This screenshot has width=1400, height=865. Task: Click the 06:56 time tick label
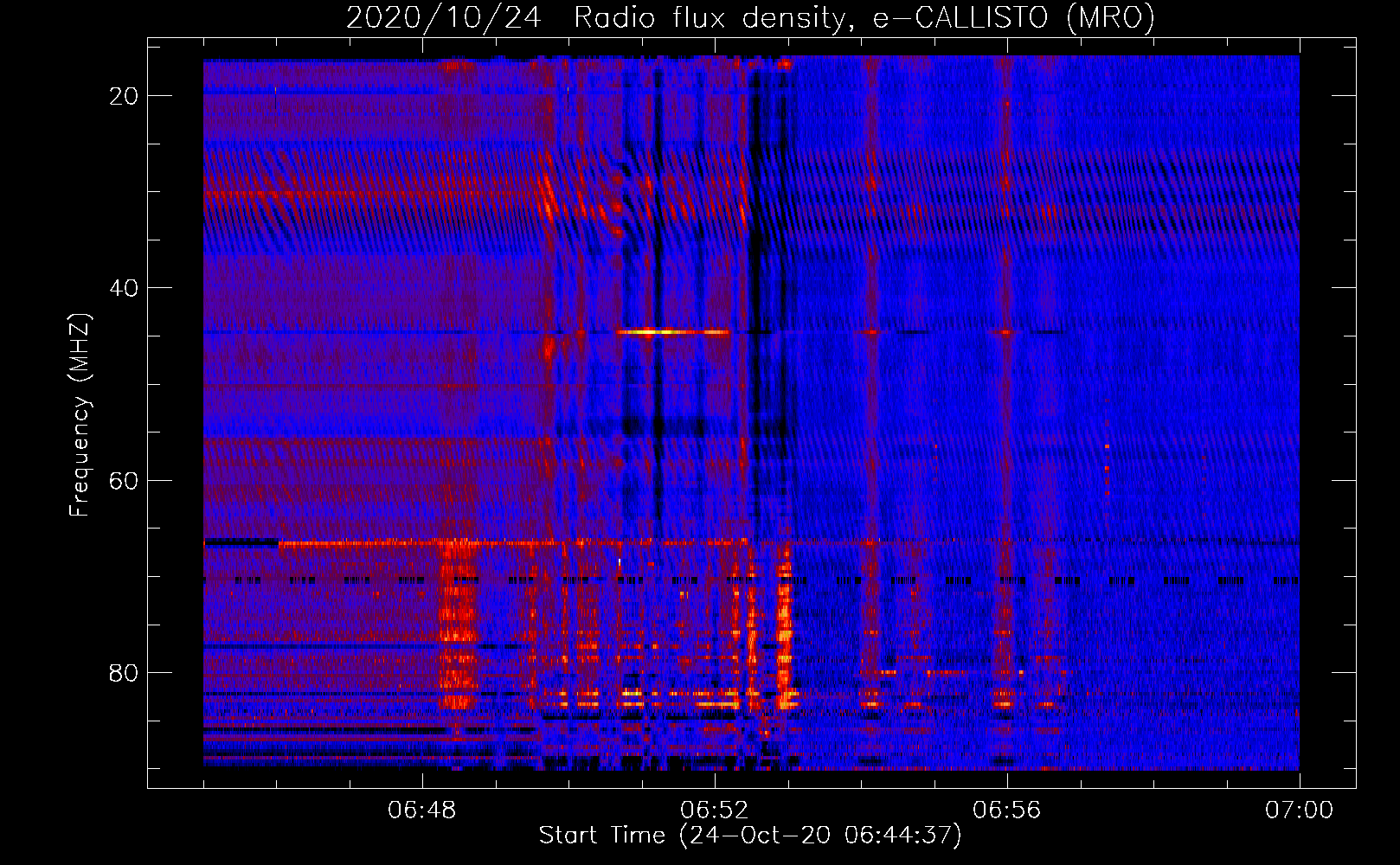point(1007,811)
